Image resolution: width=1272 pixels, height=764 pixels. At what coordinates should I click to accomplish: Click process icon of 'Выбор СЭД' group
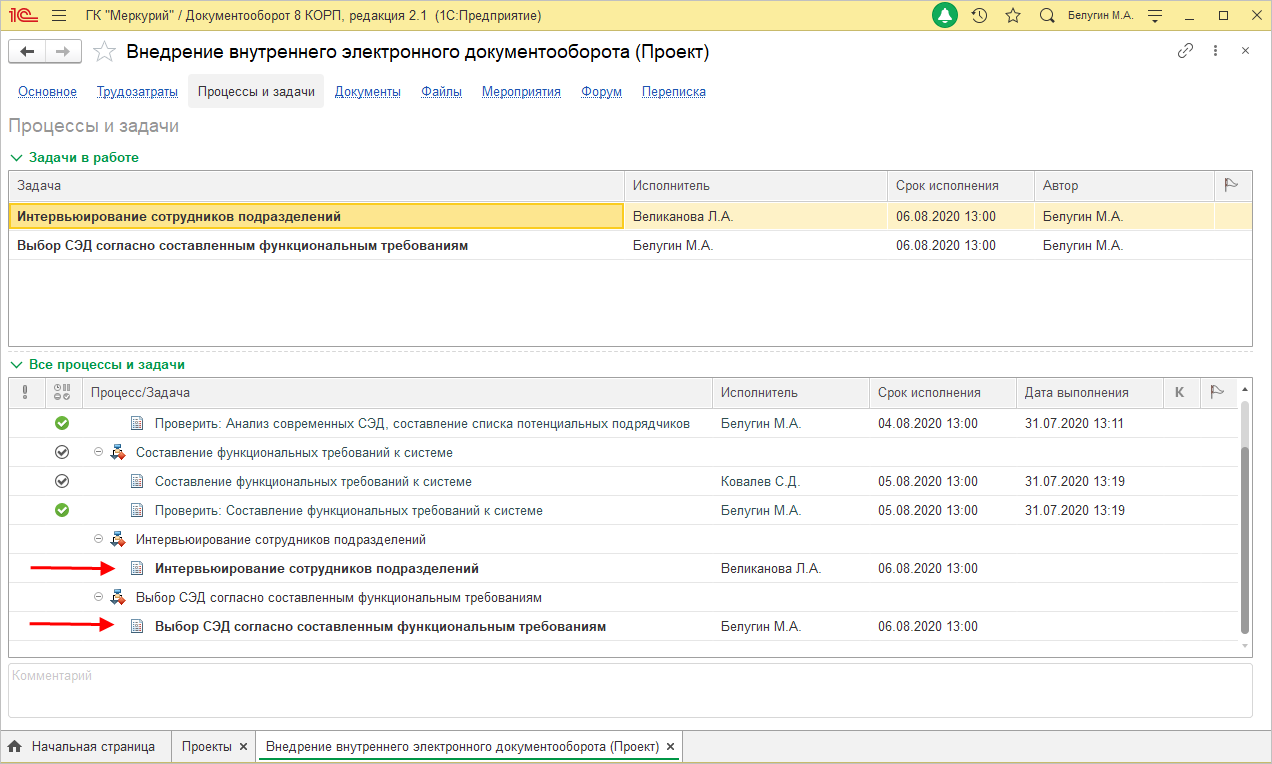118,597
